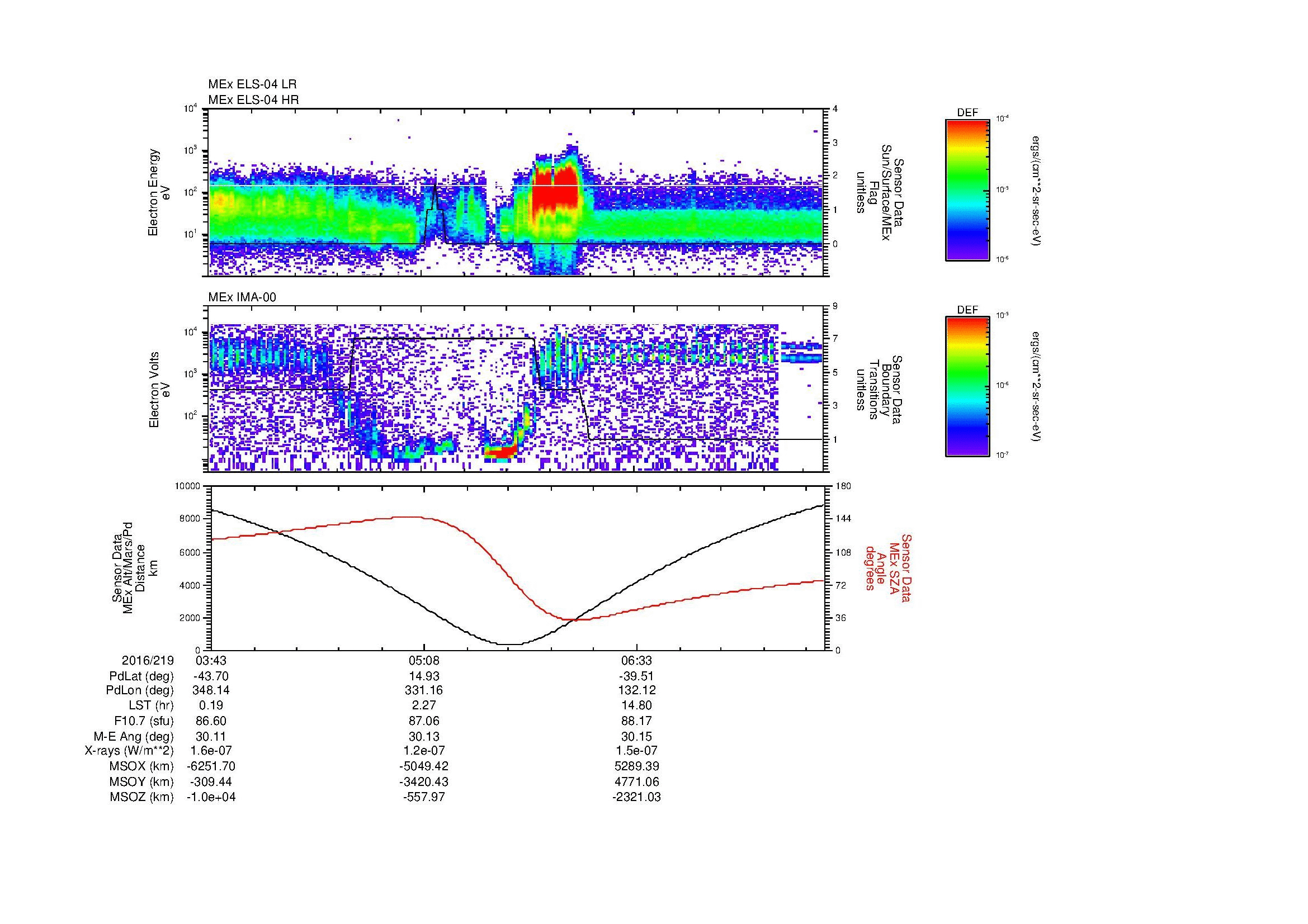Click the 'M-E Ang (deg)' row label
This screenshot has height=924, width=1308.
coord(134,736)
